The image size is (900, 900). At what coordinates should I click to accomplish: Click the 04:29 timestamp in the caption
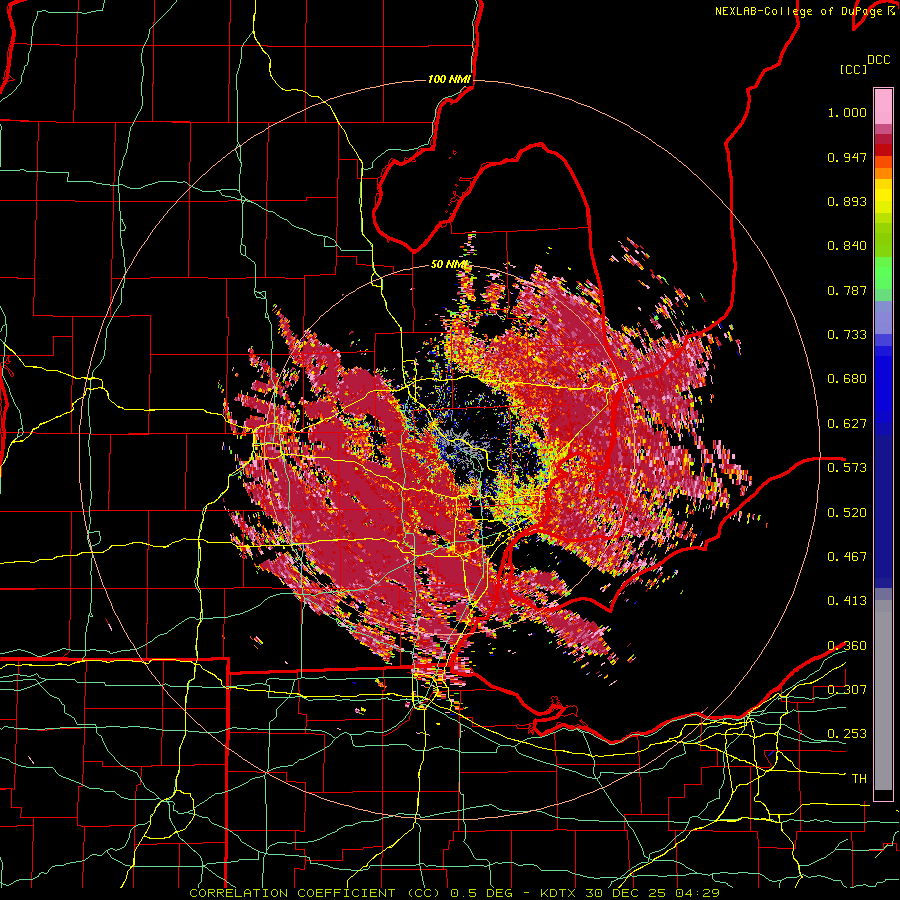click(x=697, y=893)
